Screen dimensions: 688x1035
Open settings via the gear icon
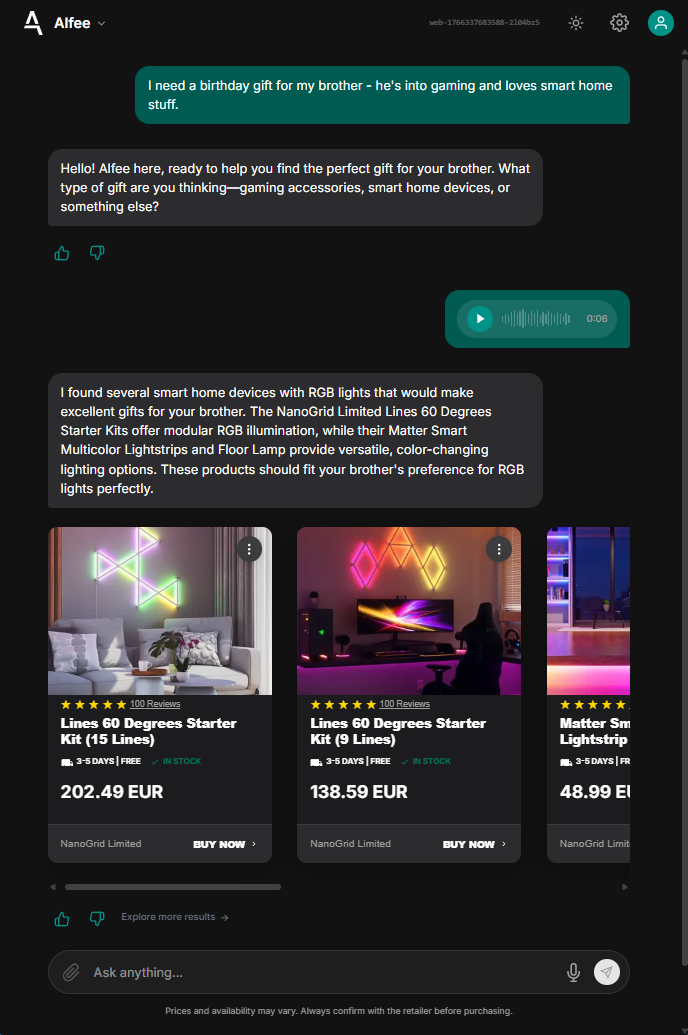tap(619, 23)
